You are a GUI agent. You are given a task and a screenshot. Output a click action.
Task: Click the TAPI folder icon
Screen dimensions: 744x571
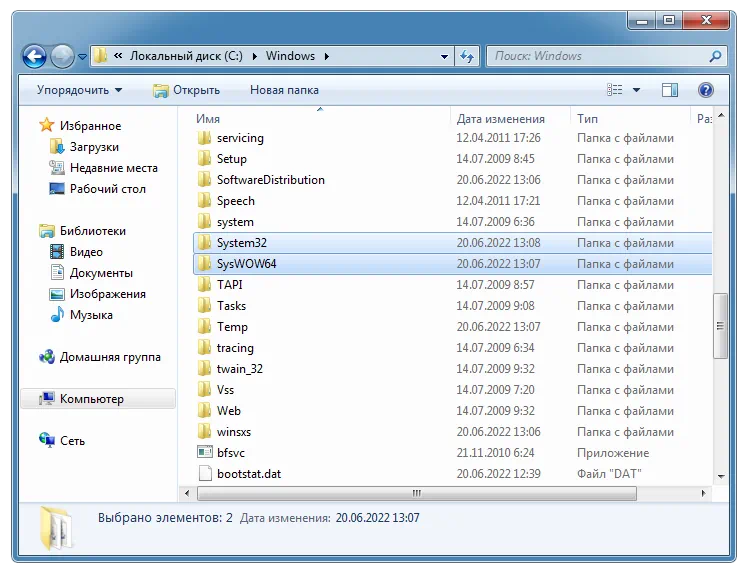pyautogui.click(x=205, y=285)
